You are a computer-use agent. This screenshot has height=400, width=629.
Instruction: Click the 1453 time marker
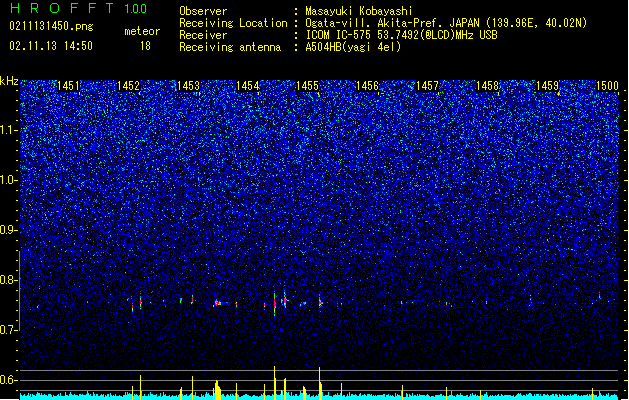(x=188, y=86)
